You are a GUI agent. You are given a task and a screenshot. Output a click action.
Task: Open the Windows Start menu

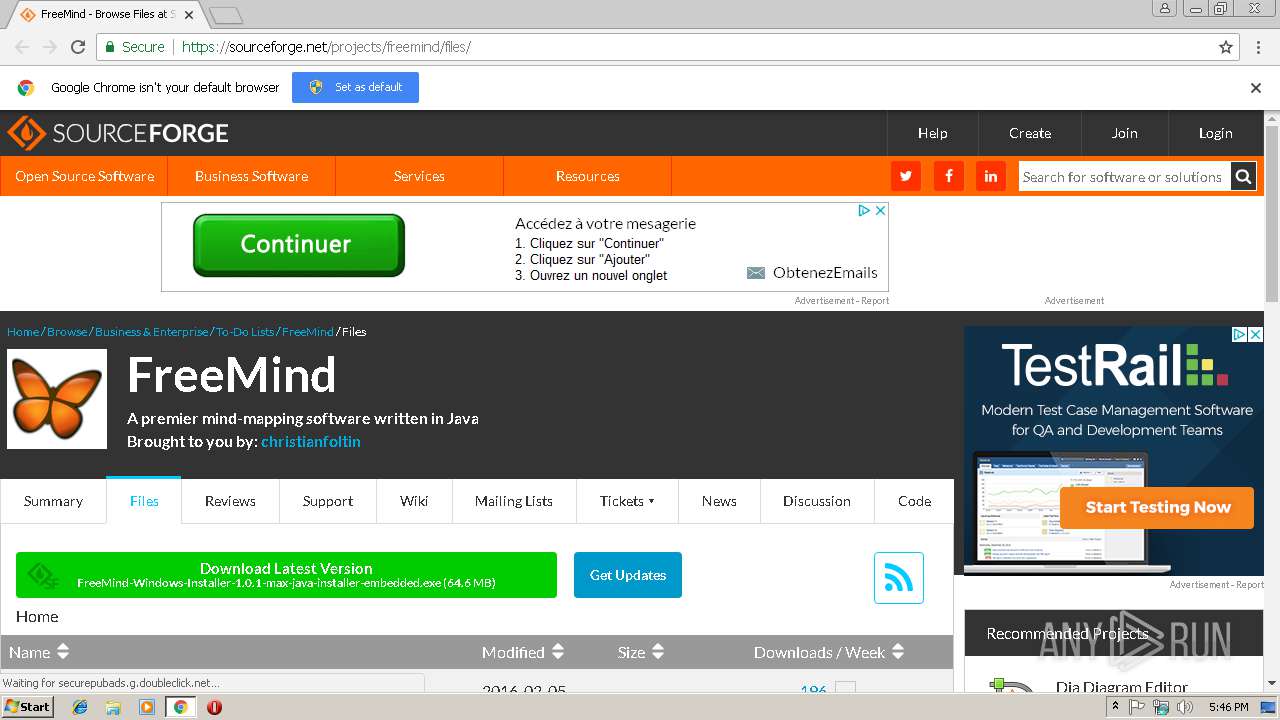28,706
